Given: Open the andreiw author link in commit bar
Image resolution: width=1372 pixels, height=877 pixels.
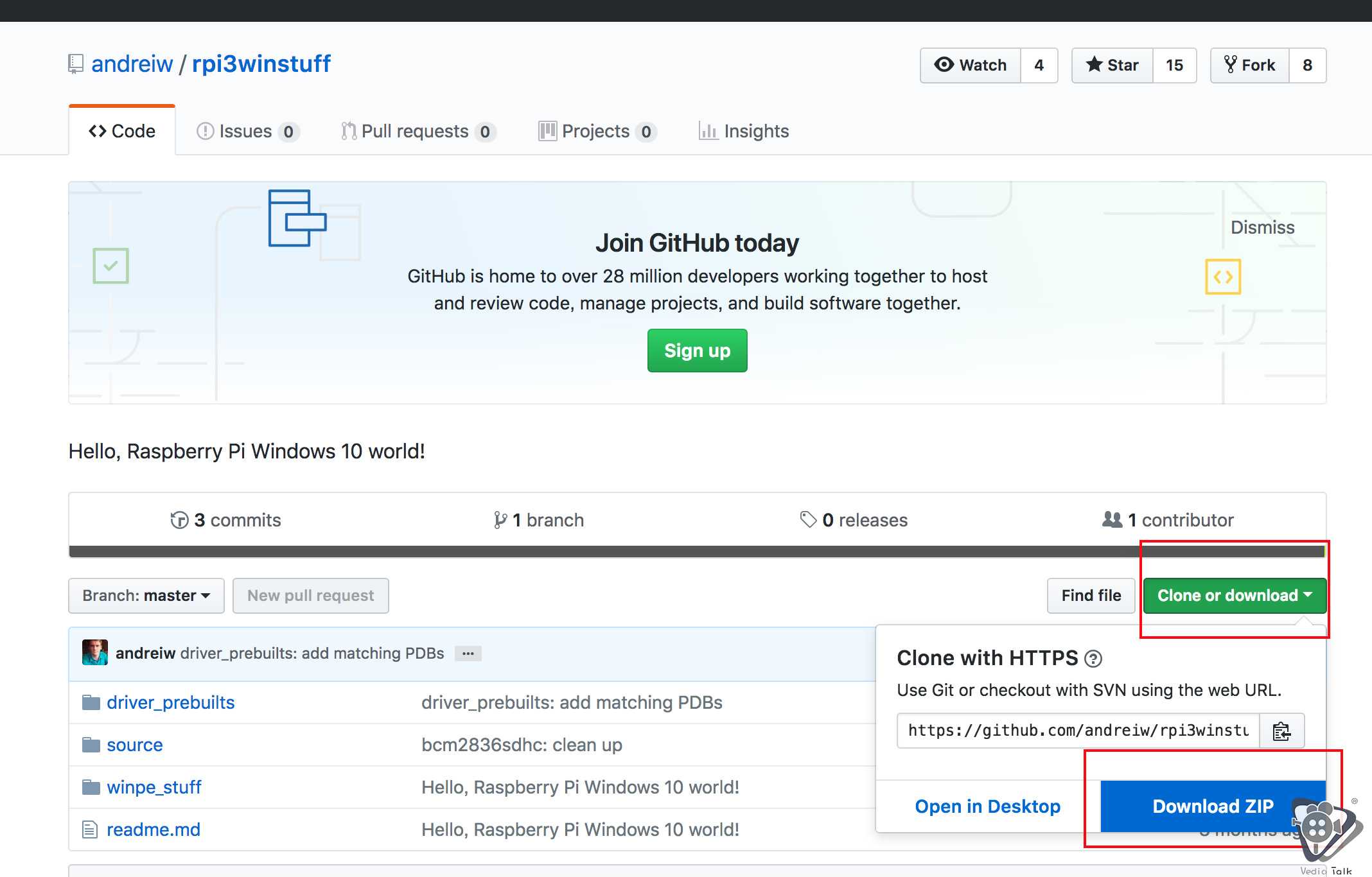Looking at the screenshot, I should (x=146, y=653).
